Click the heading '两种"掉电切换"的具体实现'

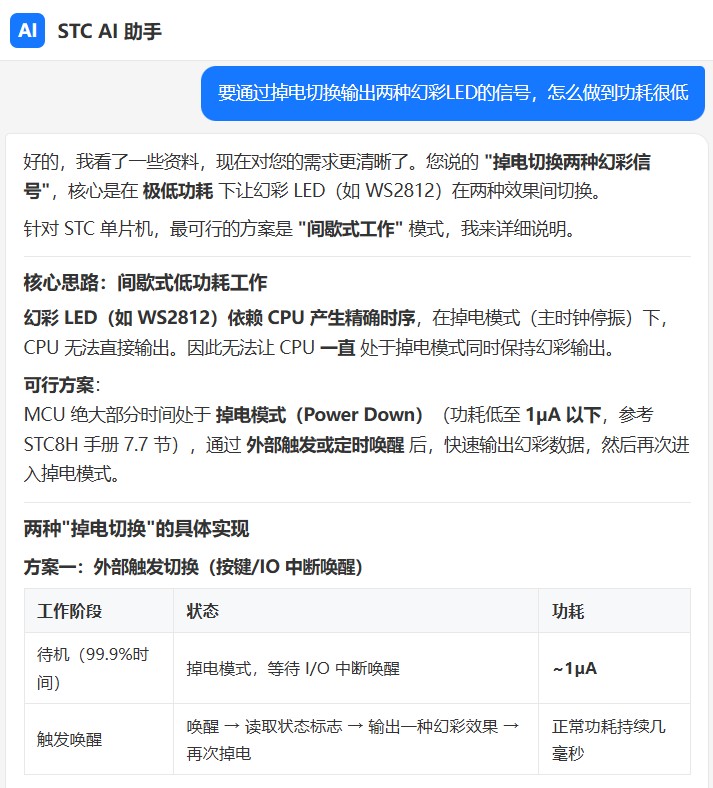pos(136,529)
